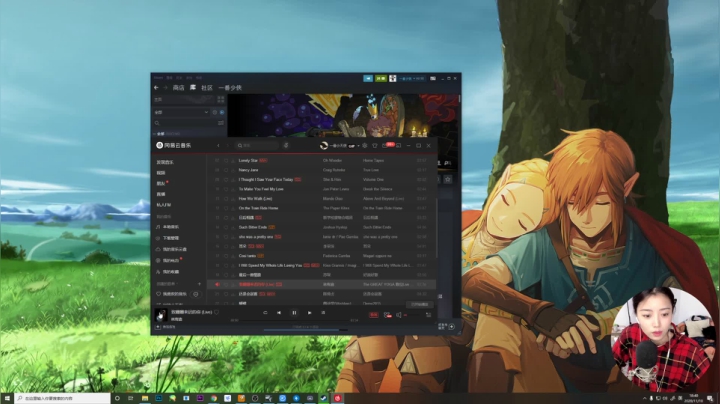The image size is (720, 404).
Task: Toggle heart for Lonely Star
Action: (226, 161)
